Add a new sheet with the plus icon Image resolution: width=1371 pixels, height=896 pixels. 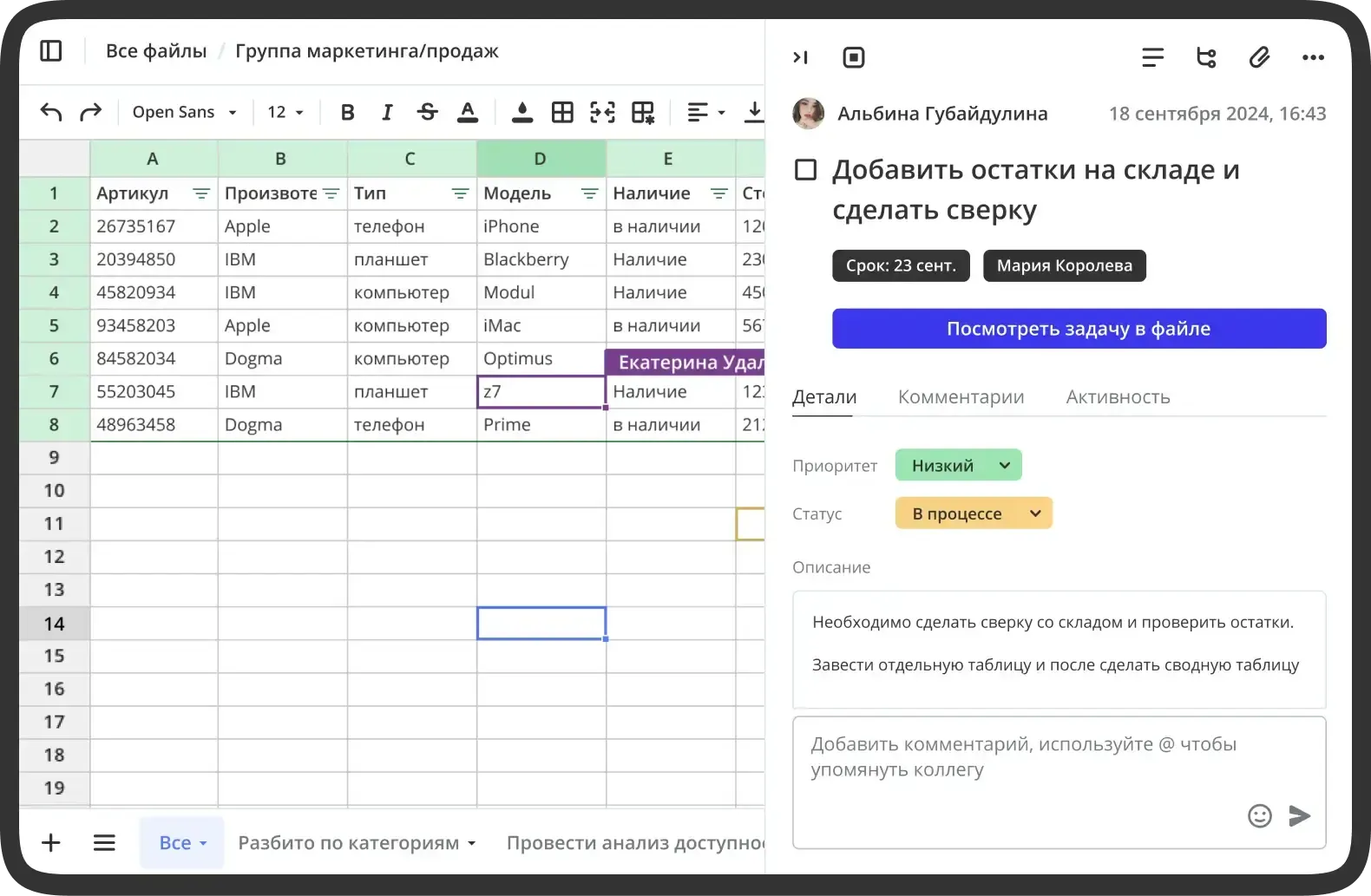[x=51, y=842]
